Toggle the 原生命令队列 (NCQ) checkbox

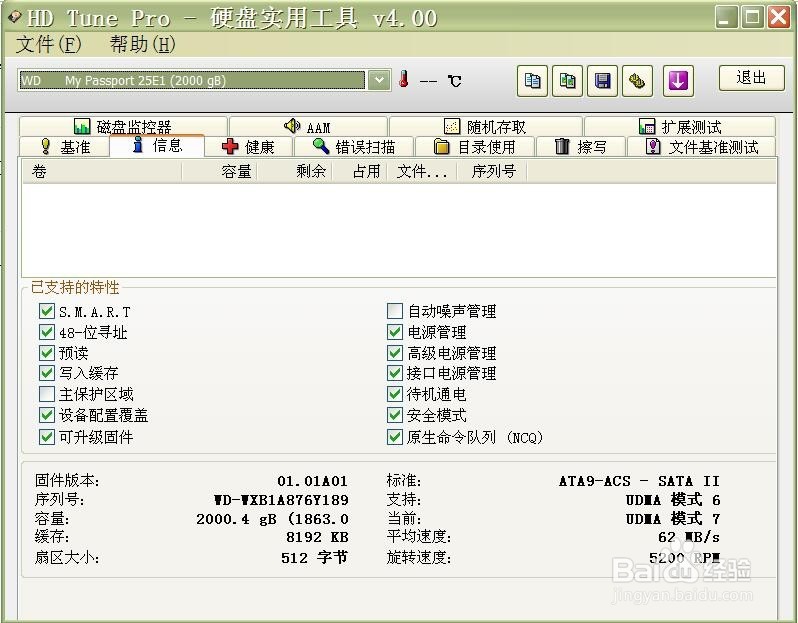(x=395, y=437)
